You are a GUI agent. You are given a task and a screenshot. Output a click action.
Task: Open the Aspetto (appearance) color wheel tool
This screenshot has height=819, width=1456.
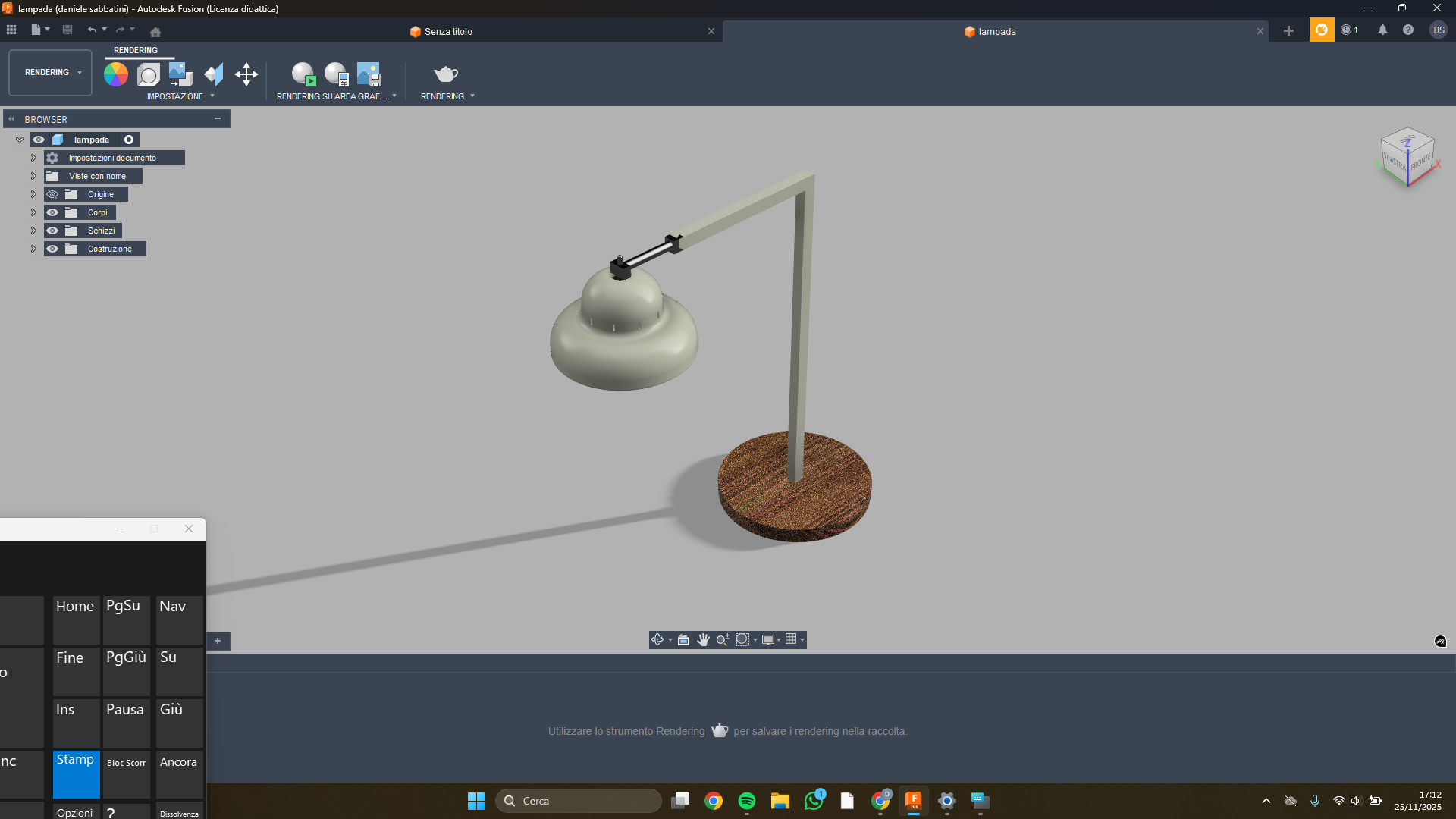pos(115,74)
